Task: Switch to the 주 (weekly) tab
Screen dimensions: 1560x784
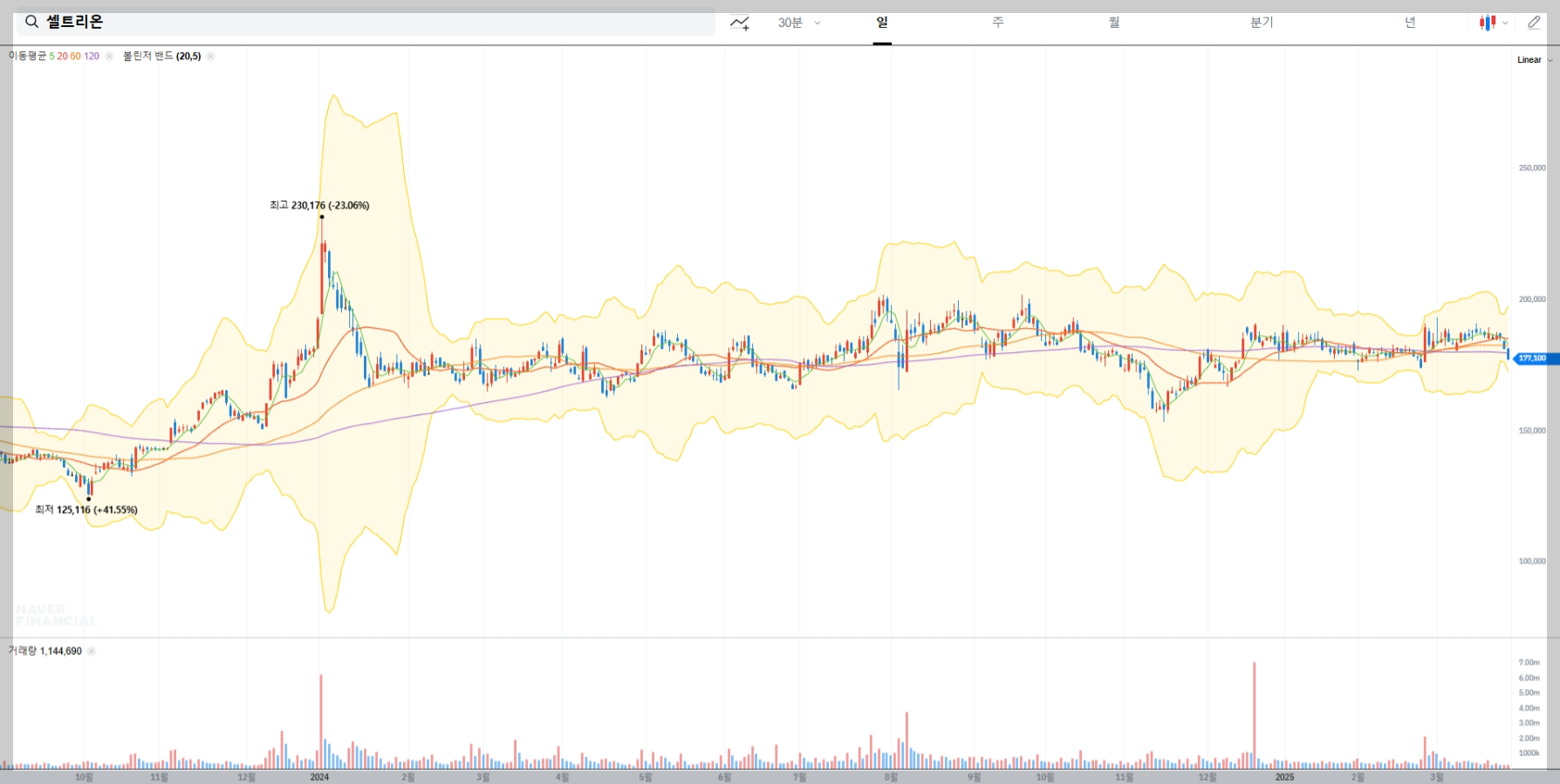Action: click(998, 23)
